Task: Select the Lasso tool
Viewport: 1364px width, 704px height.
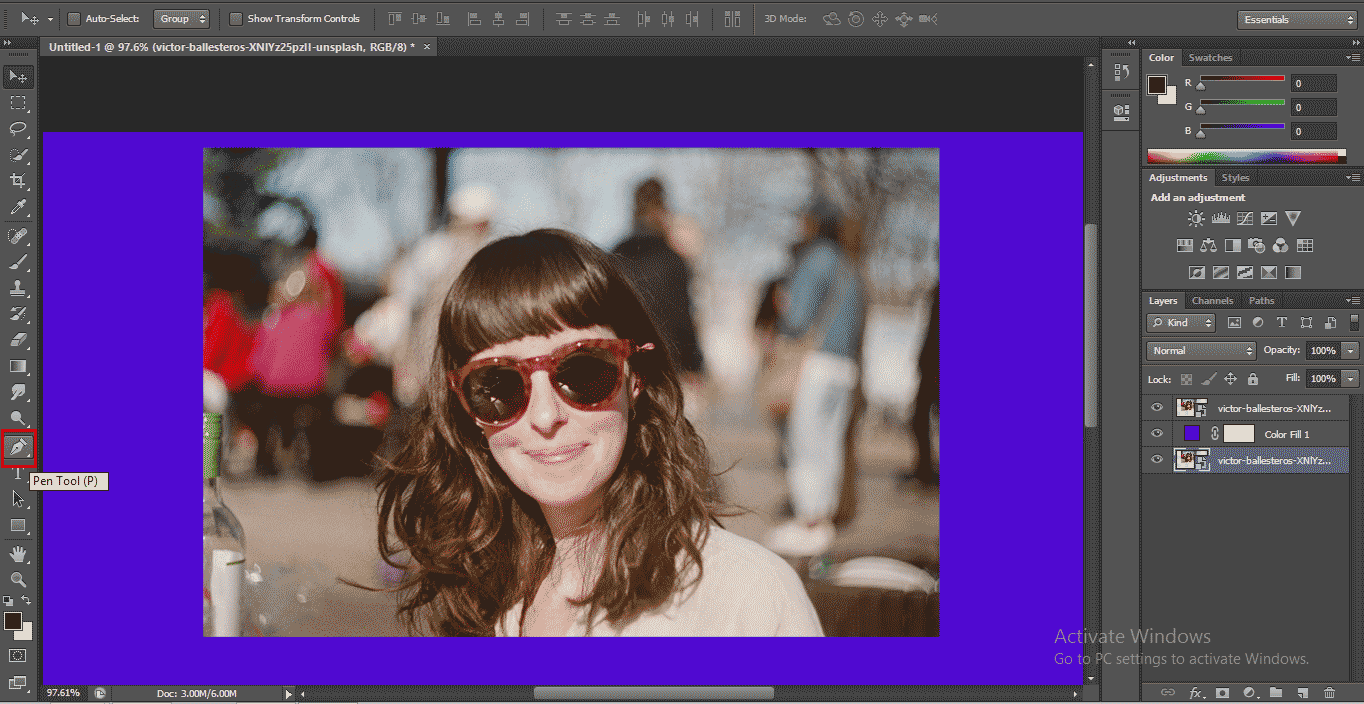Action: pyautogui.click(x=18, y=129)
